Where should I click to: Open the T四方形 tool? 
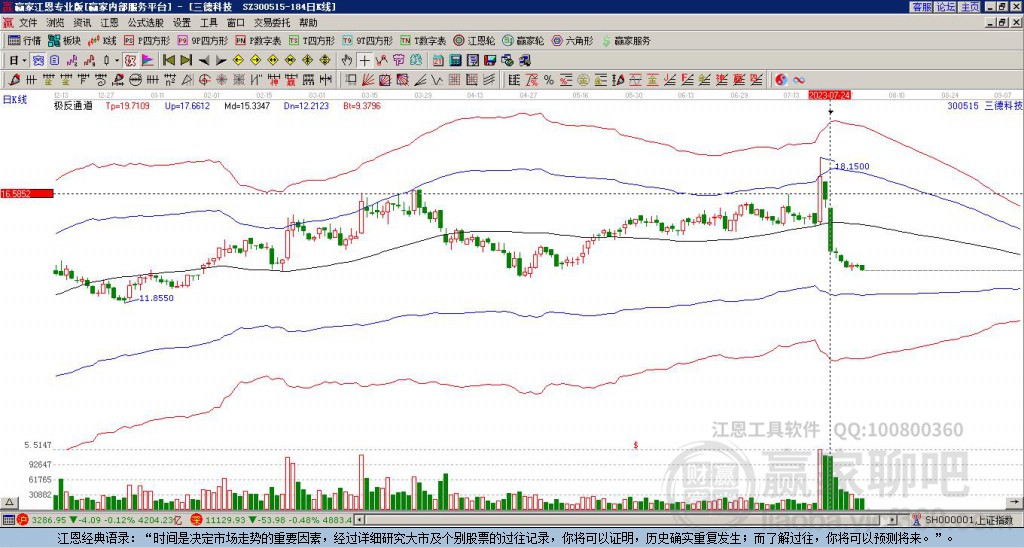click(312, 40)
